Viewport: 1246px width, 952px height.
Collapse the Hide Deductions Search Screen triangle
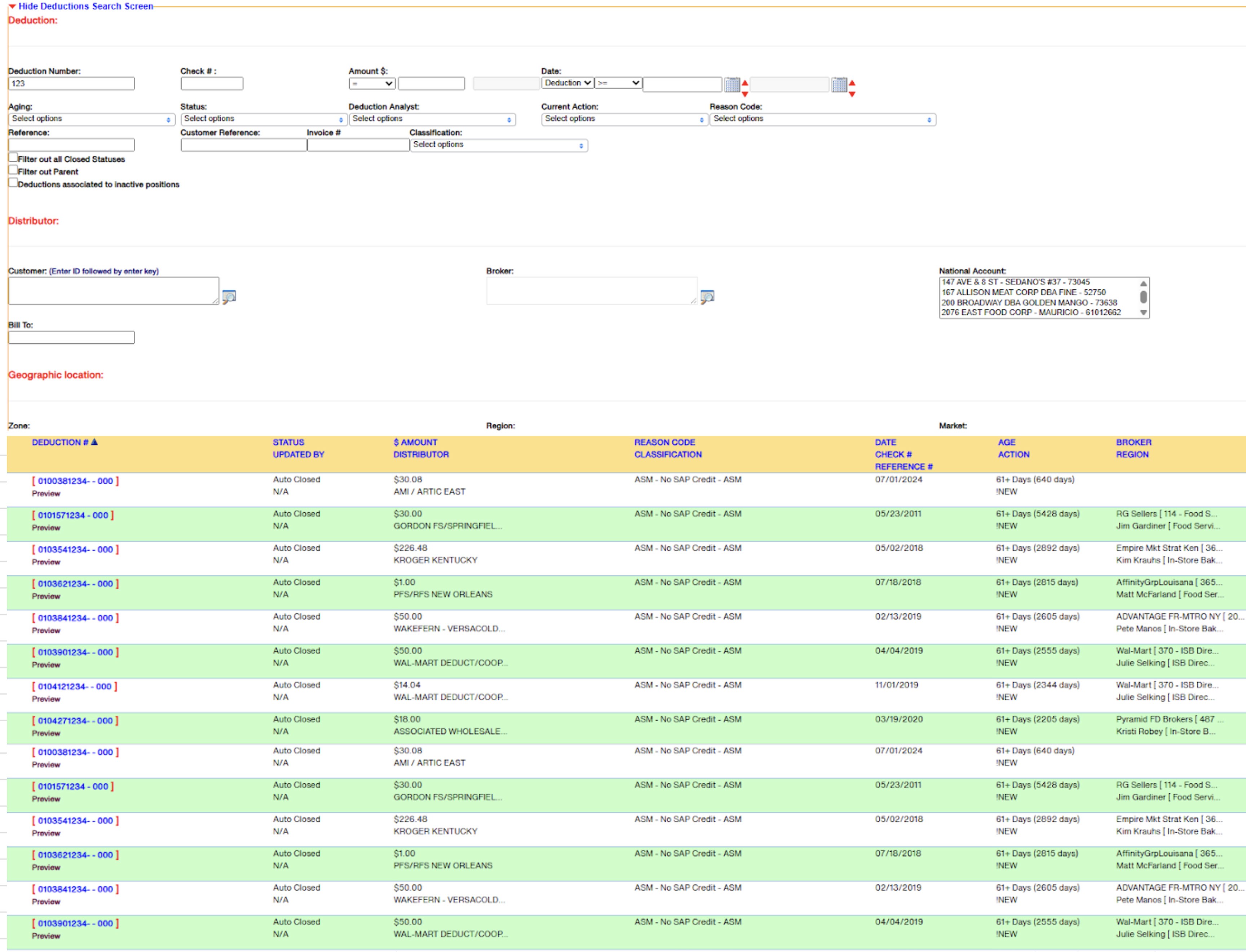click(x=12, y=6)
